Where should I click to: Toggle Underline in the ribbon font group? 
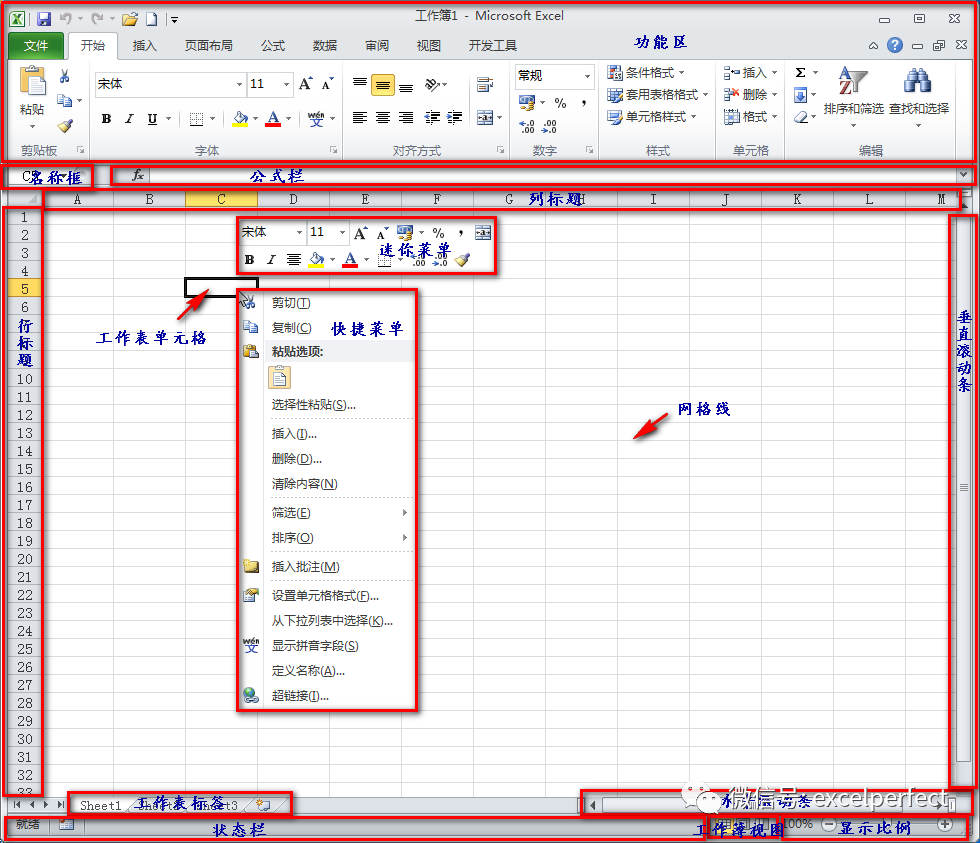coord(152,118)
